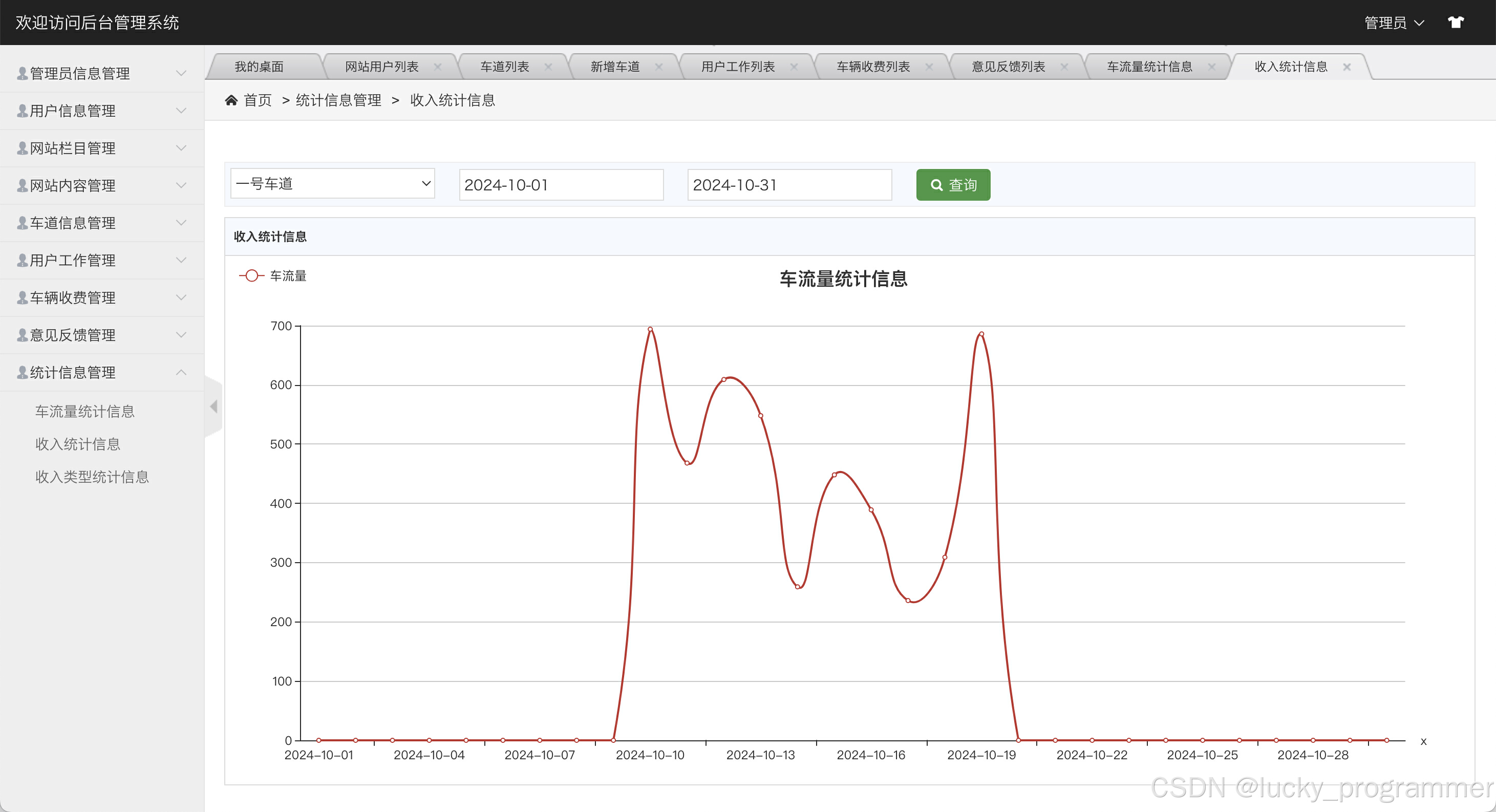Click the home icon in breadcrumb
The width and height of the screenshot is (1496, 812).
(x=231, y=100)
